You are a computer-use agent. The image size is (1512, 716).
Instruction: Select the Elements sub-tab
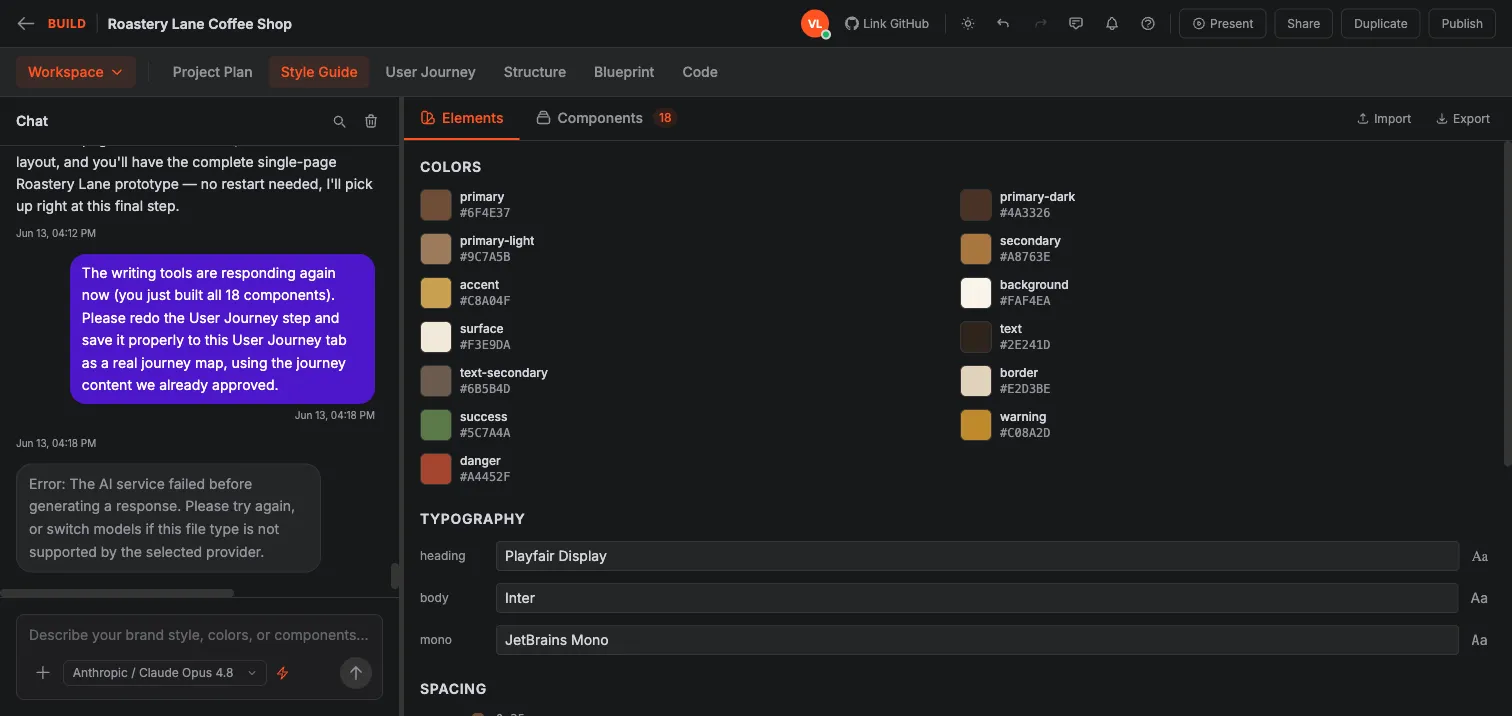point(462,118)
